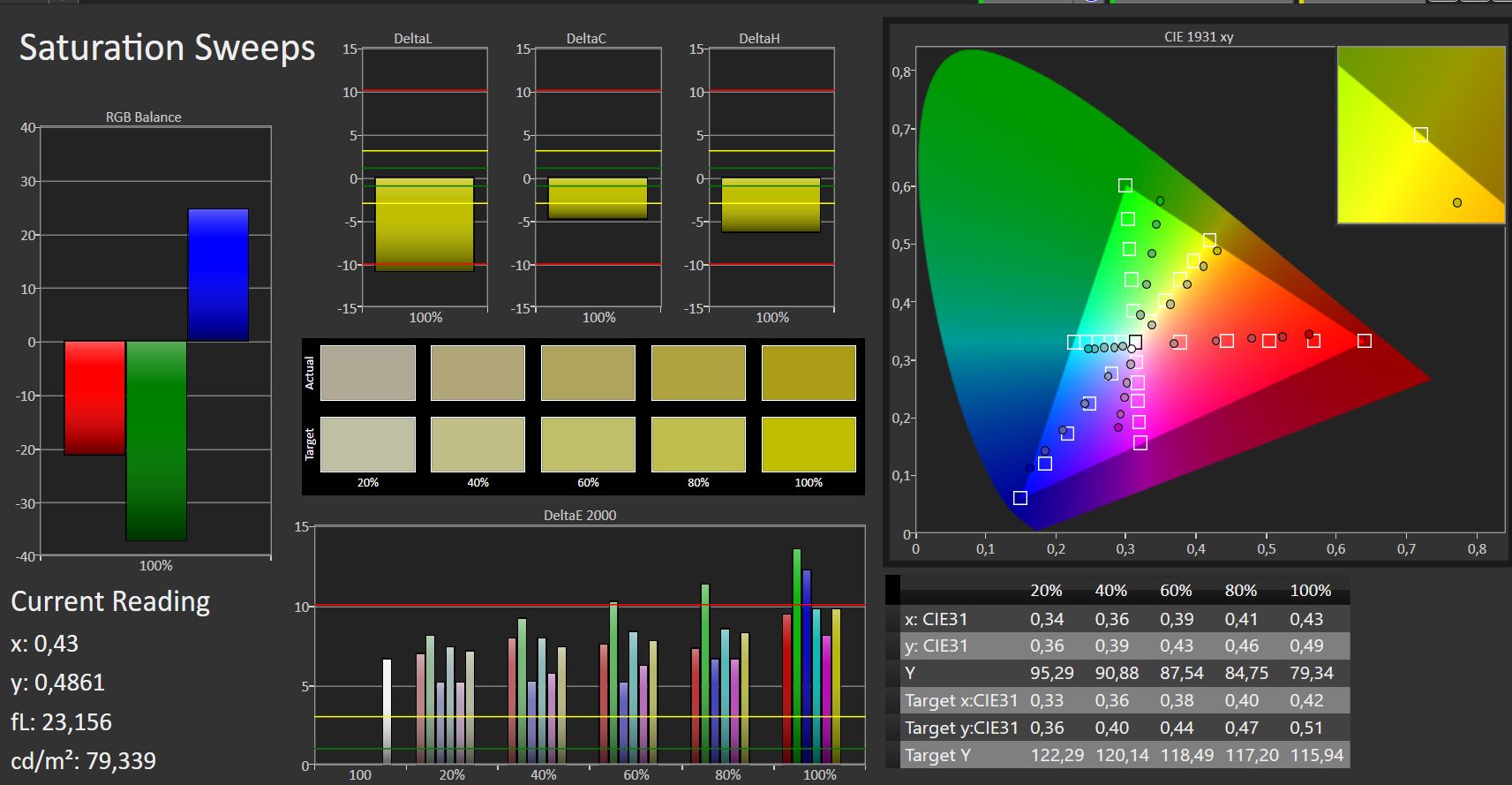Pick the Target 60% color swatch
The height and width of the screenshot is (785, 1512).
pyautogui.click(x=588, y=444)
